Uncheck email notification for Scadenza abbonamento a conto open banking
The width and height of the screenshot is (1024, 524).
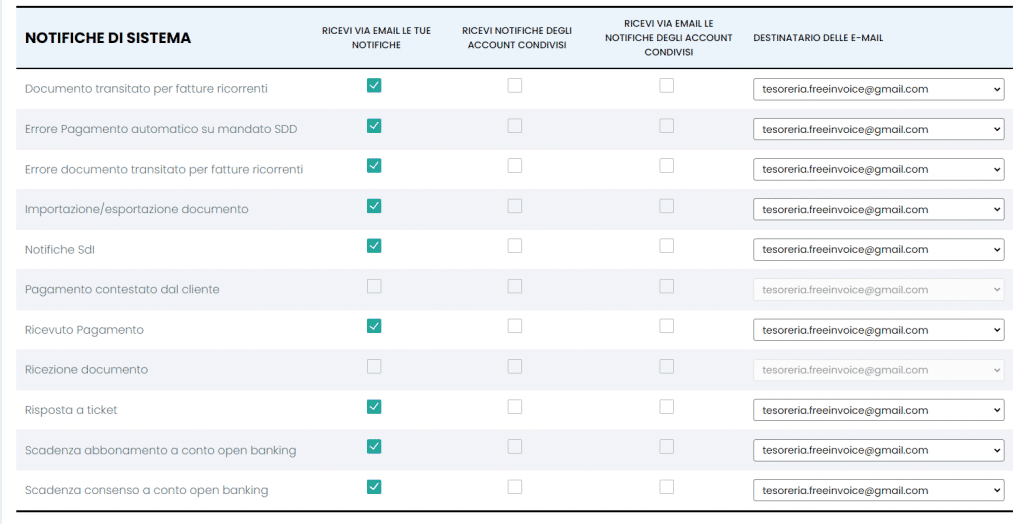[374, 446]
